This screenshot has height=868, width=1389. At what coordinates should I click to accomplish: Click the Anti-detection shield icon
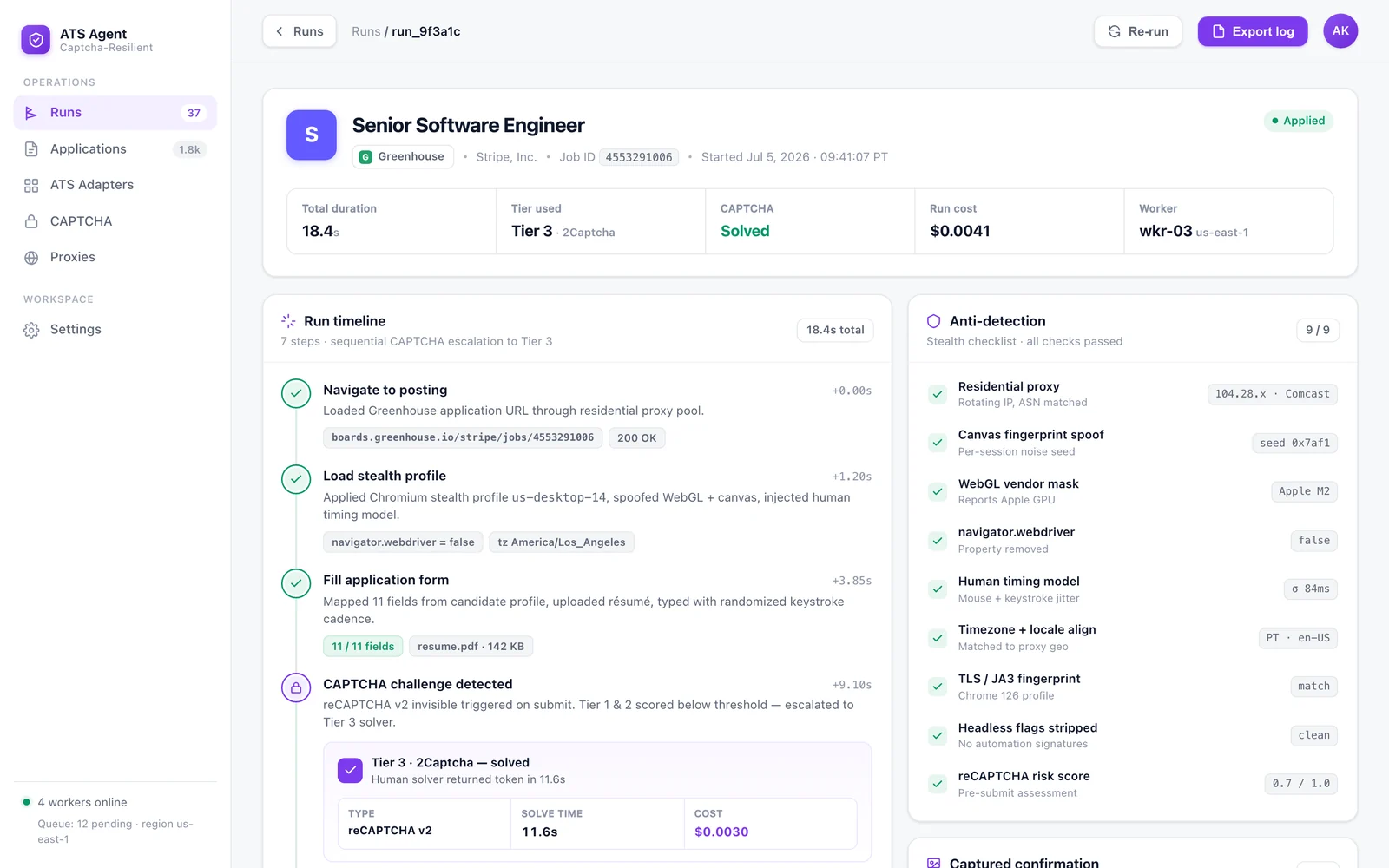tap(934, 321)
